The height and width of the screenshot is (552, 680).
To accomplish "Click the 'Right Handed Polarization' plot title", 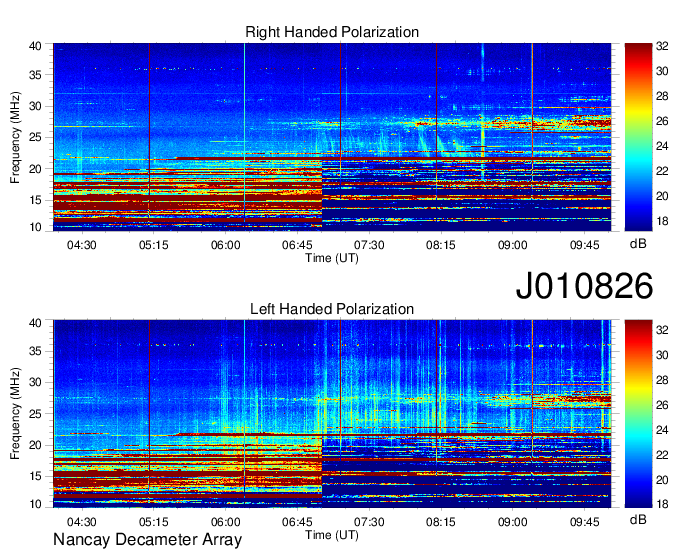I will 332,32.
